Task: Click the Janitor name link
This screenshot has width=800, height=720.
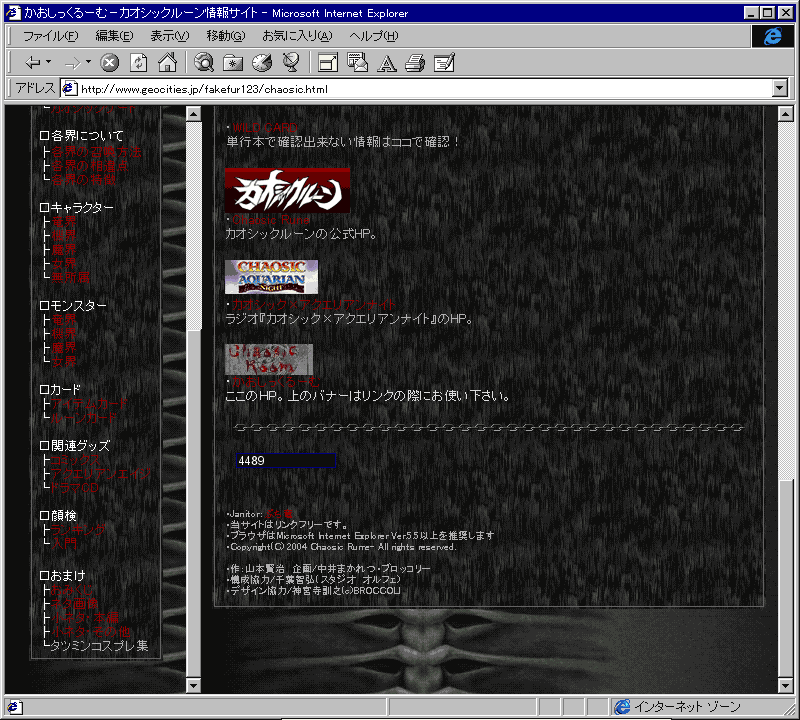Action: [279, 513]
